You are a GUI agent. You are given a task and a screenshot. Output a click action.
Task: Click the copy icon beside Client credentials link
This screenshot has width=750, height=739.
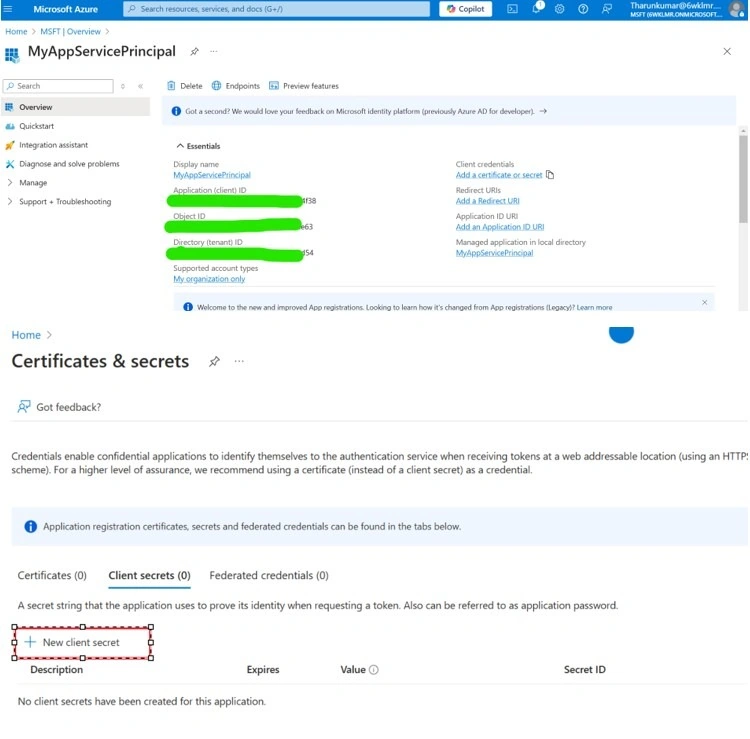[550, 175]
